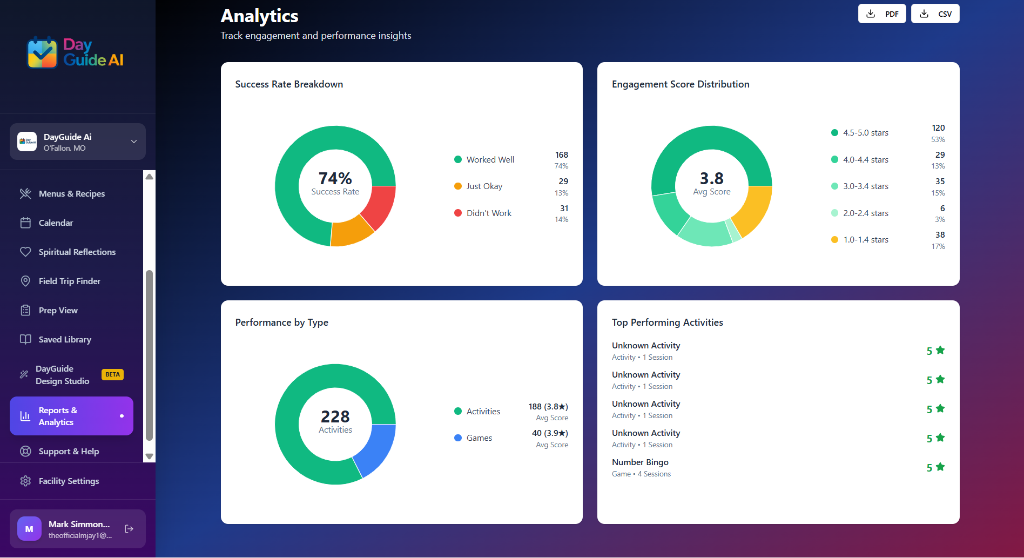Click the DayGuide Ai facility thumbnail icon
Viewport: 1024px width, 558px height.
click(x=27, y=141)
